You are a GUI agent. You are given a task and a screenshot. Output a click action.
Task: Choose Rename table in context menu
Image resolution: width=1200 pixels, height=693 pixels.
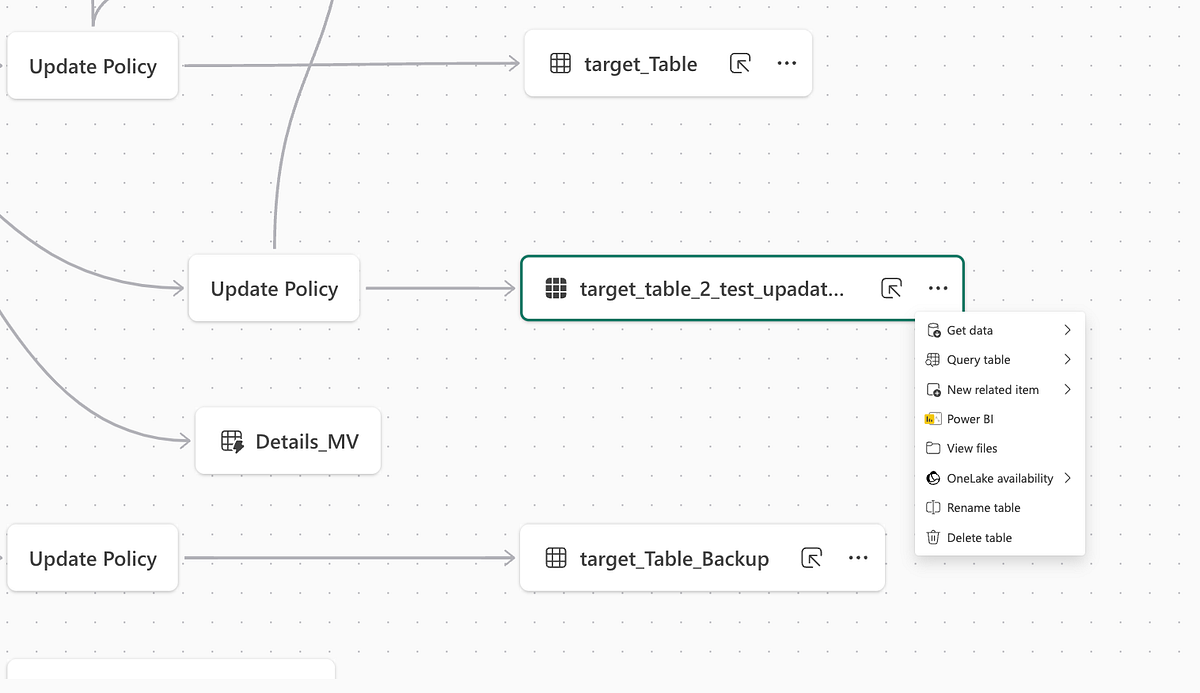pos(983,508)
